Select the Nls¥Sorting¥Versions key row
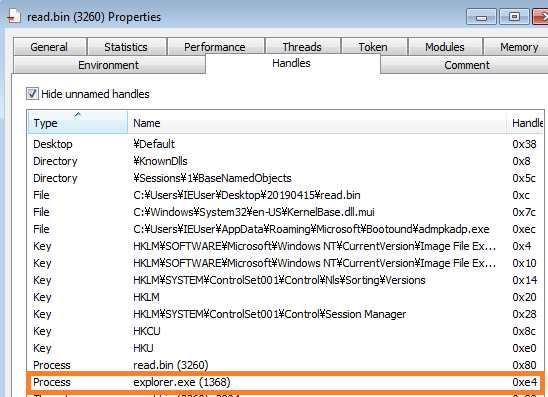This screenshot has width=548, height=397. pyautogui.click(x=285, y=280)
